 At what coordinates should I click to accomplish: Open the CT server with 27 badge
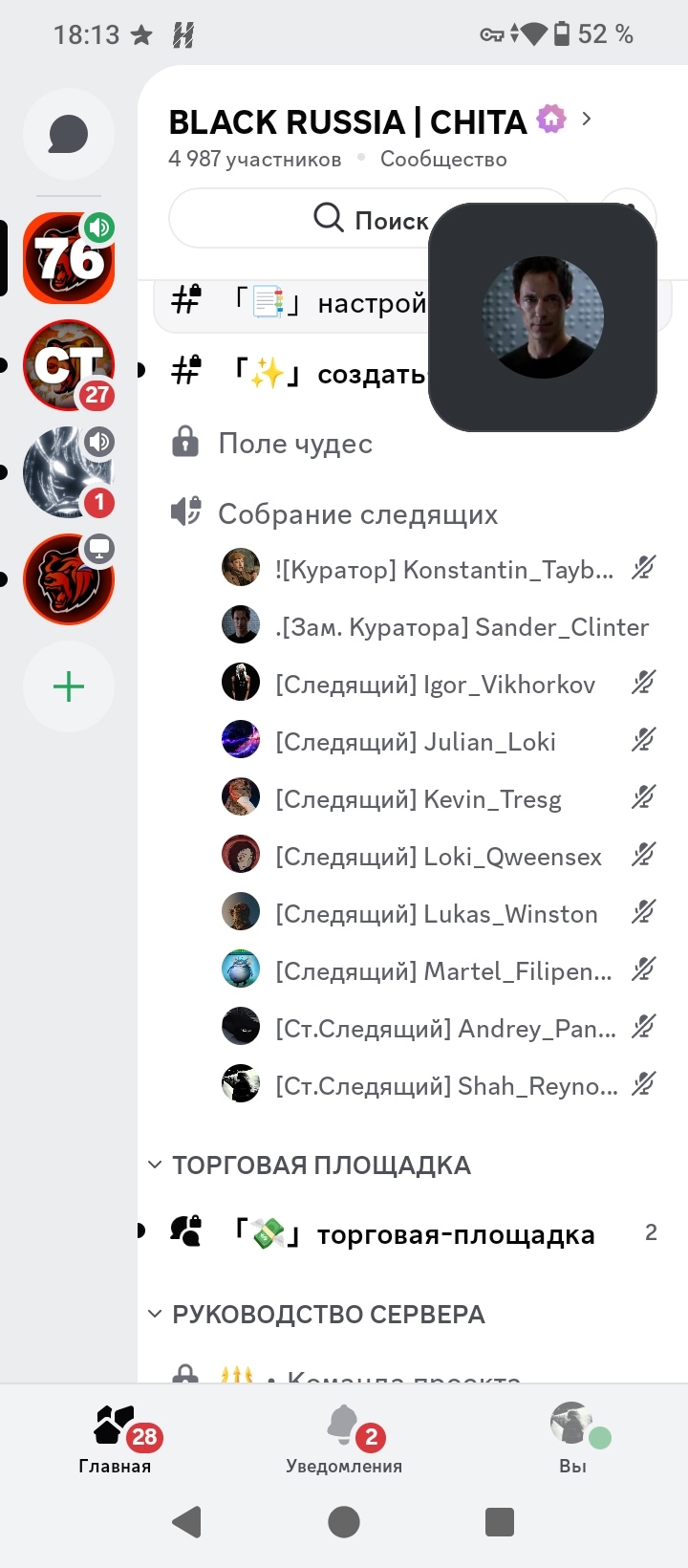click(69, 365)
